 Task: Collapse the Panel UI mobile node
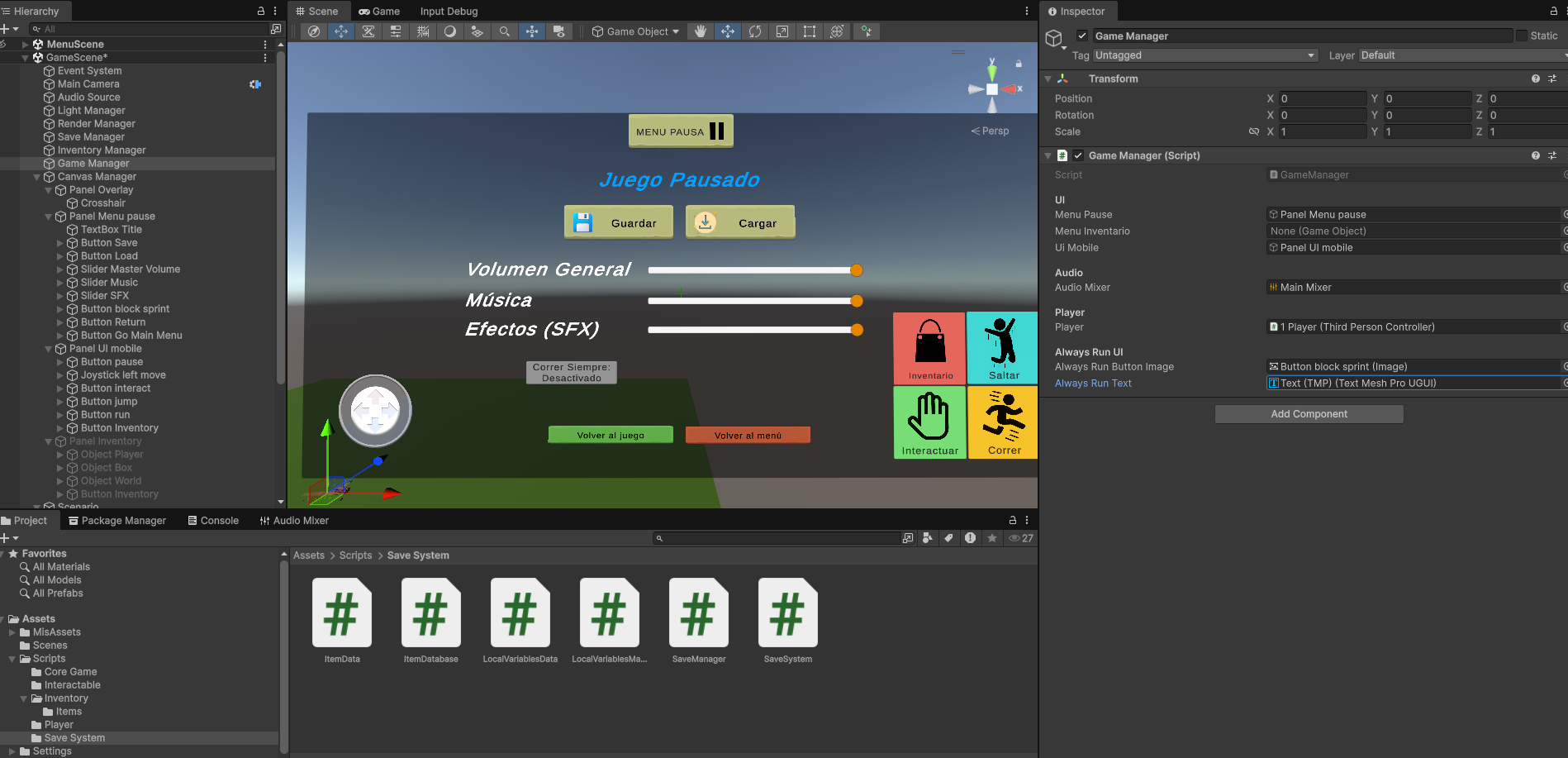(48, 349)
